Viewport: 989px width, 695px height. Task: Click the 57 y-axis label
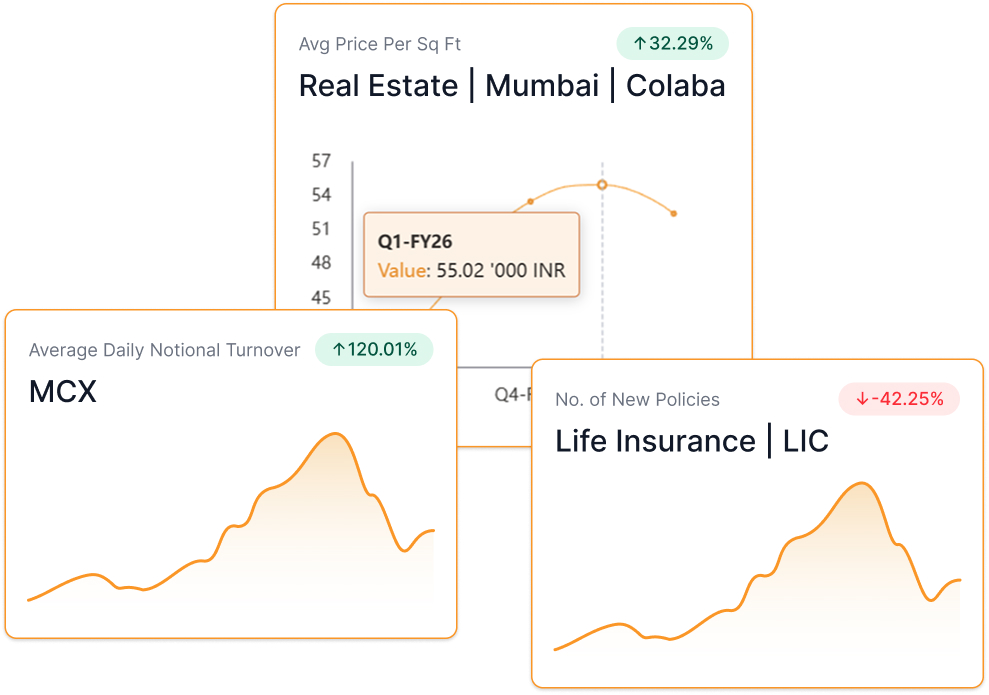point(321,161)
